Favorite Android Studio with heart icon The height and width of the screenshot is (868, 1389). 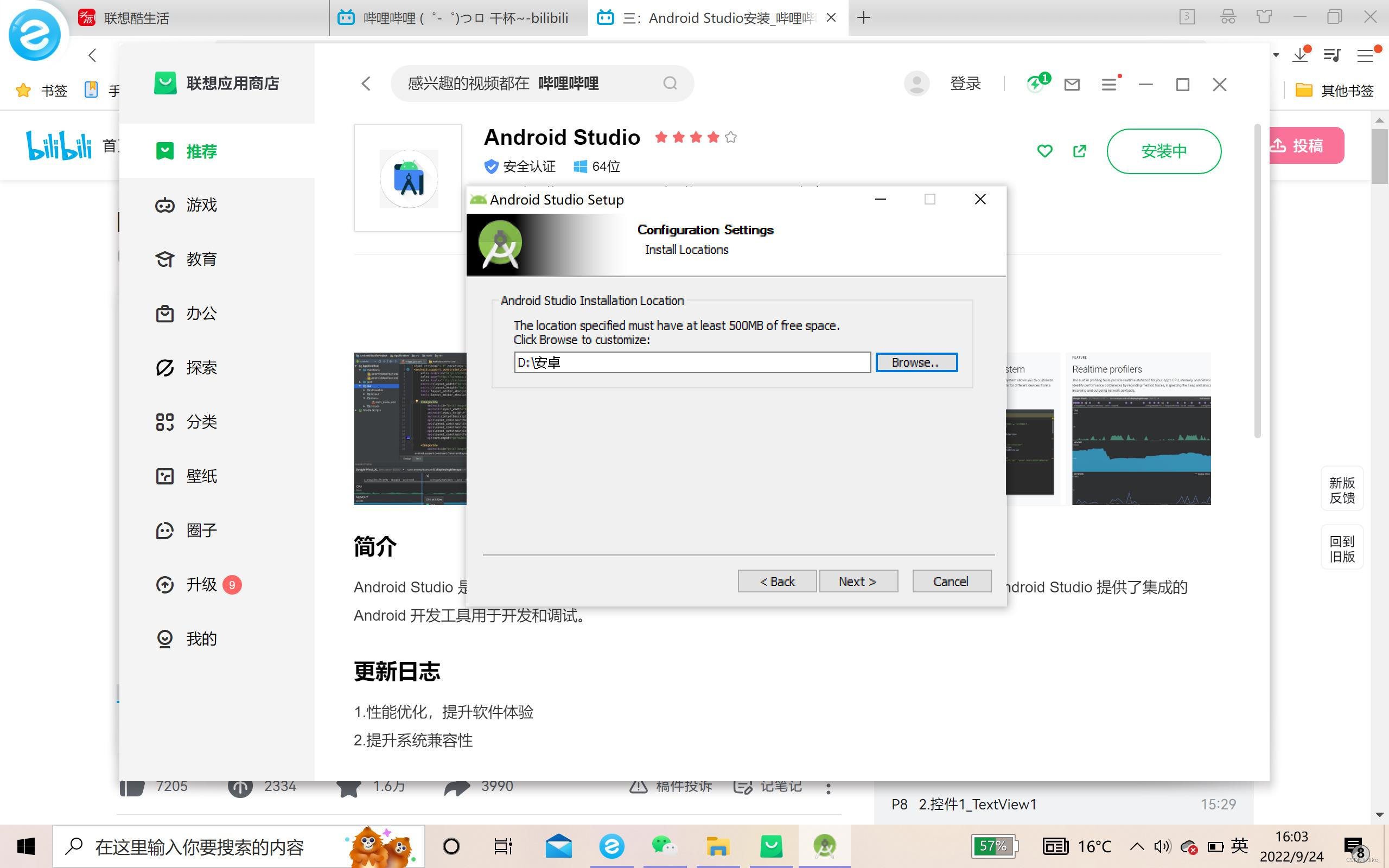coord(1044,151)
